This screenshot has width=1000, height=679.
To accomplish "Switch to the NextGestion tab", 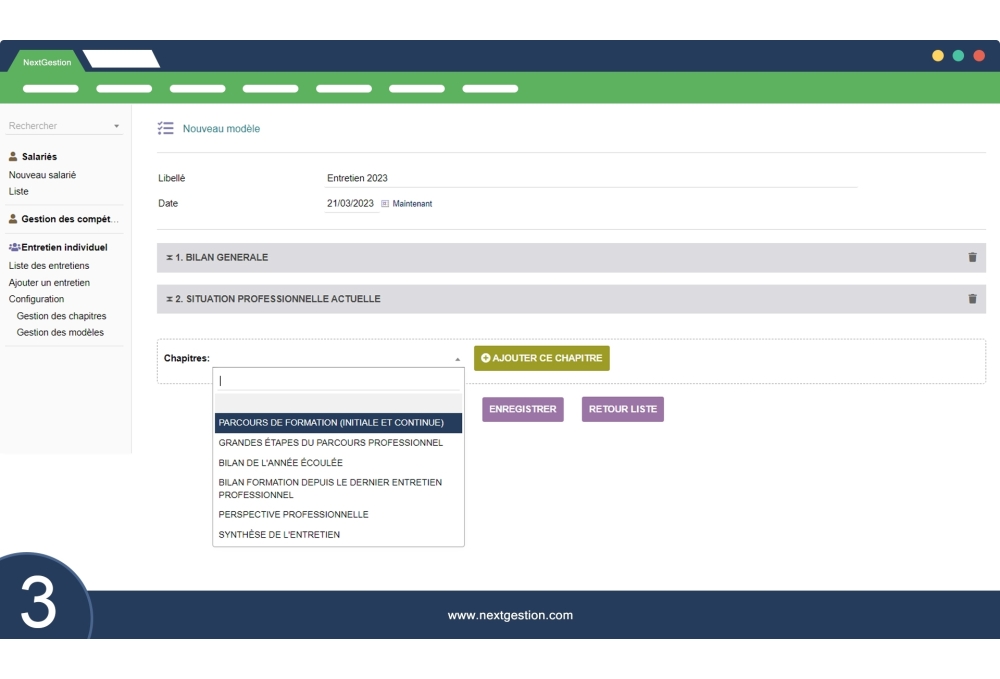I will pos(47,62).
